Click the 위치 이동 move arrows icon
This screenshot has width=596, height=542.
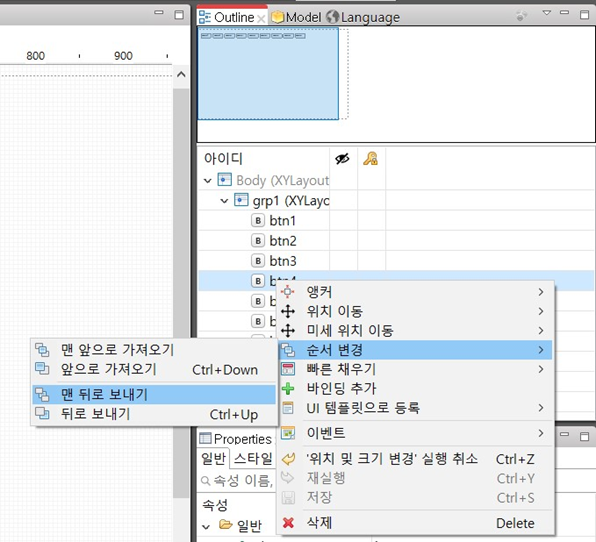click(x=288, y=311)
